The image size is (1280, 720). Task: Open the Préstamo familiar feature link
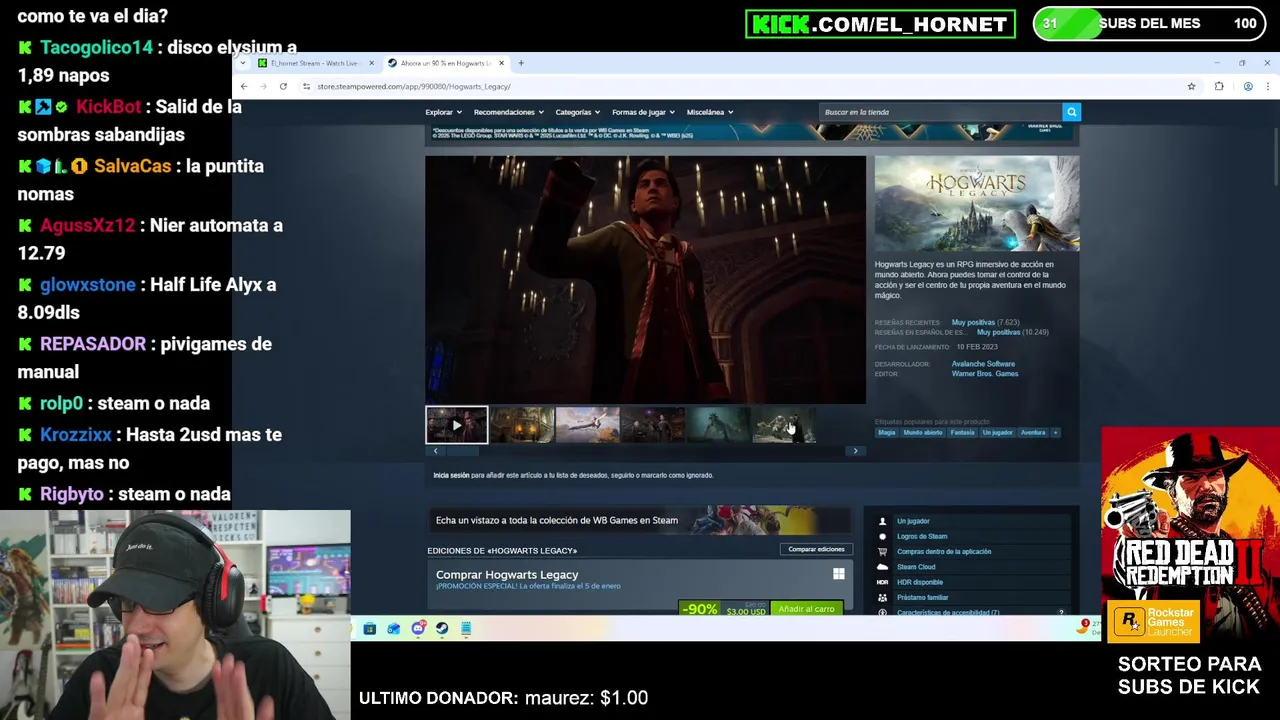click(922, 597)
